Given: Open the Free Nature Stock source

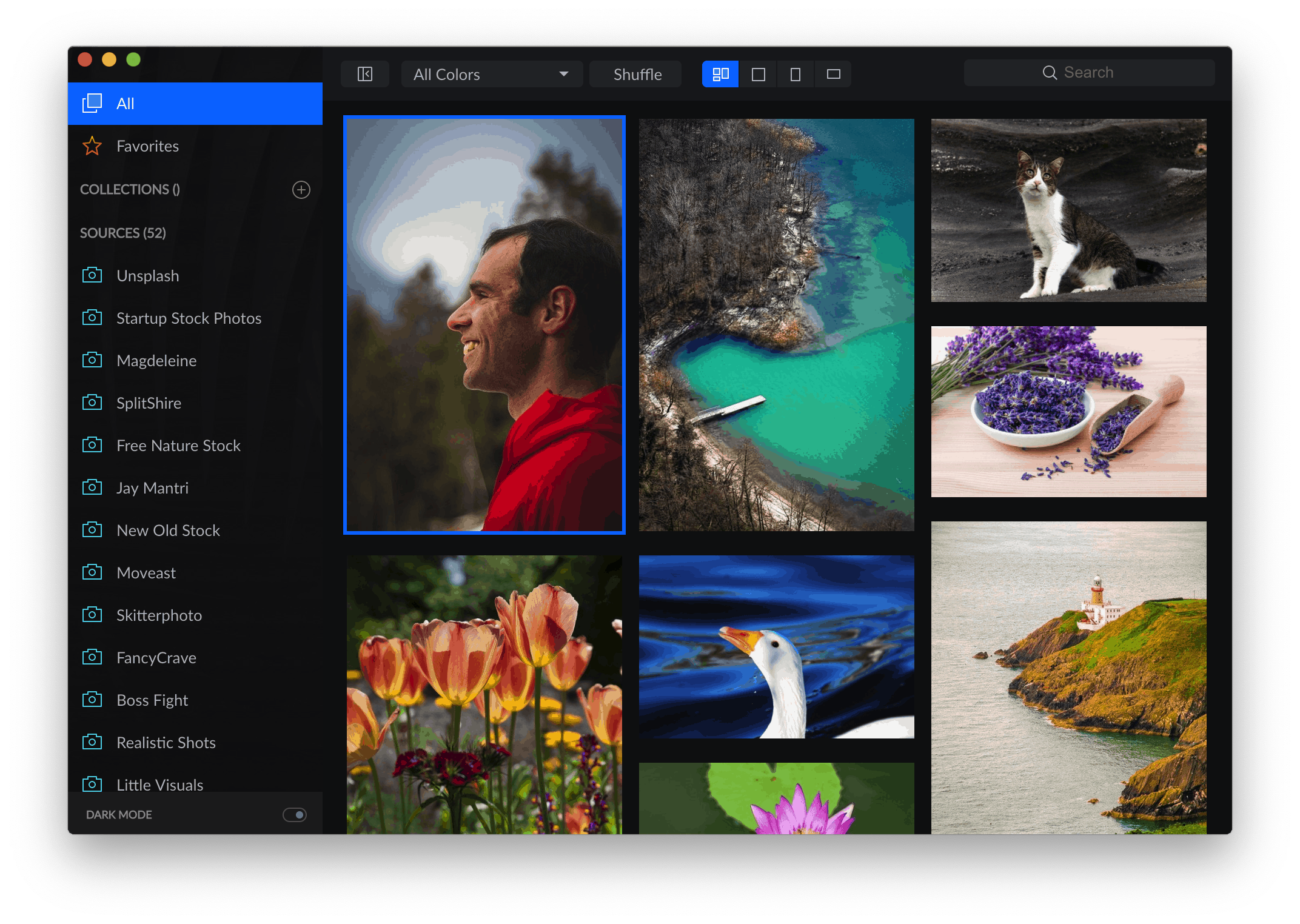Looking at the screenshot, I should point(178,446).
